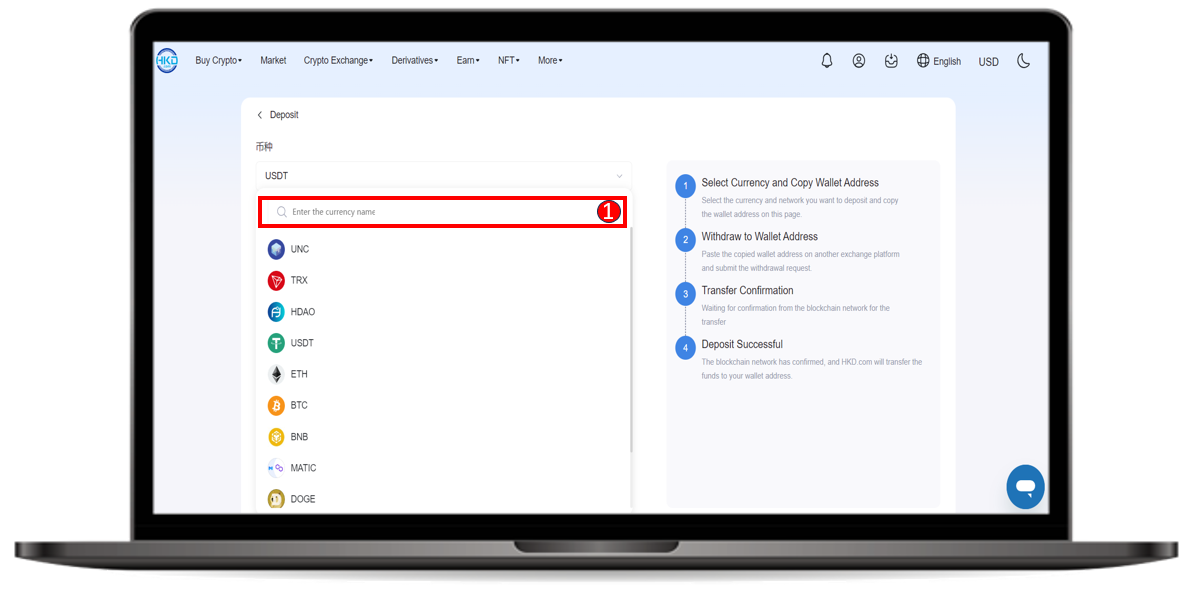Select BTC from the currency list

[x=299, y=406]
